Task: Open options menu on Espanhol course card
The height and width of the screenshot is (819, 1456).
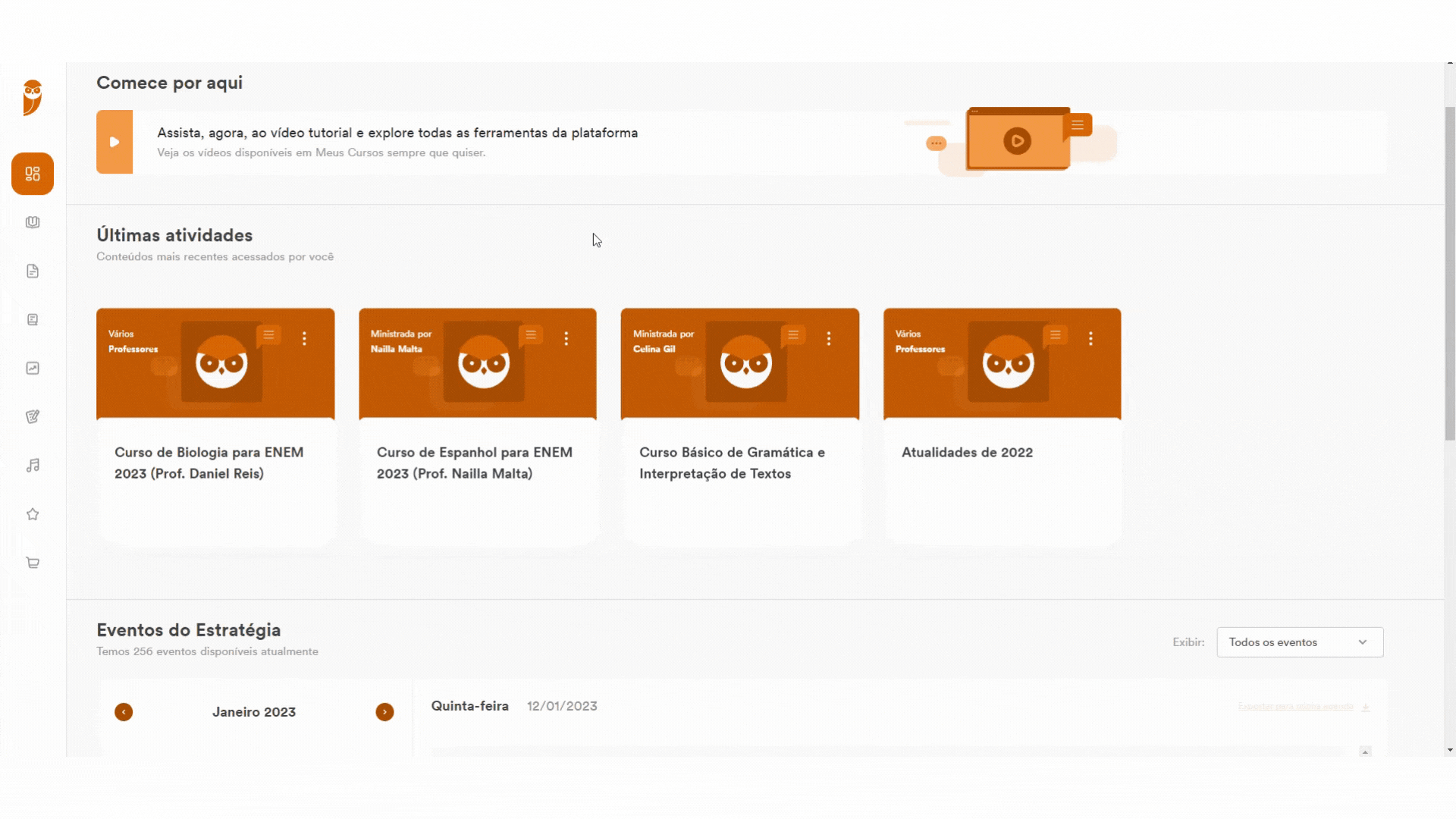Action: [x=566, y=338]
